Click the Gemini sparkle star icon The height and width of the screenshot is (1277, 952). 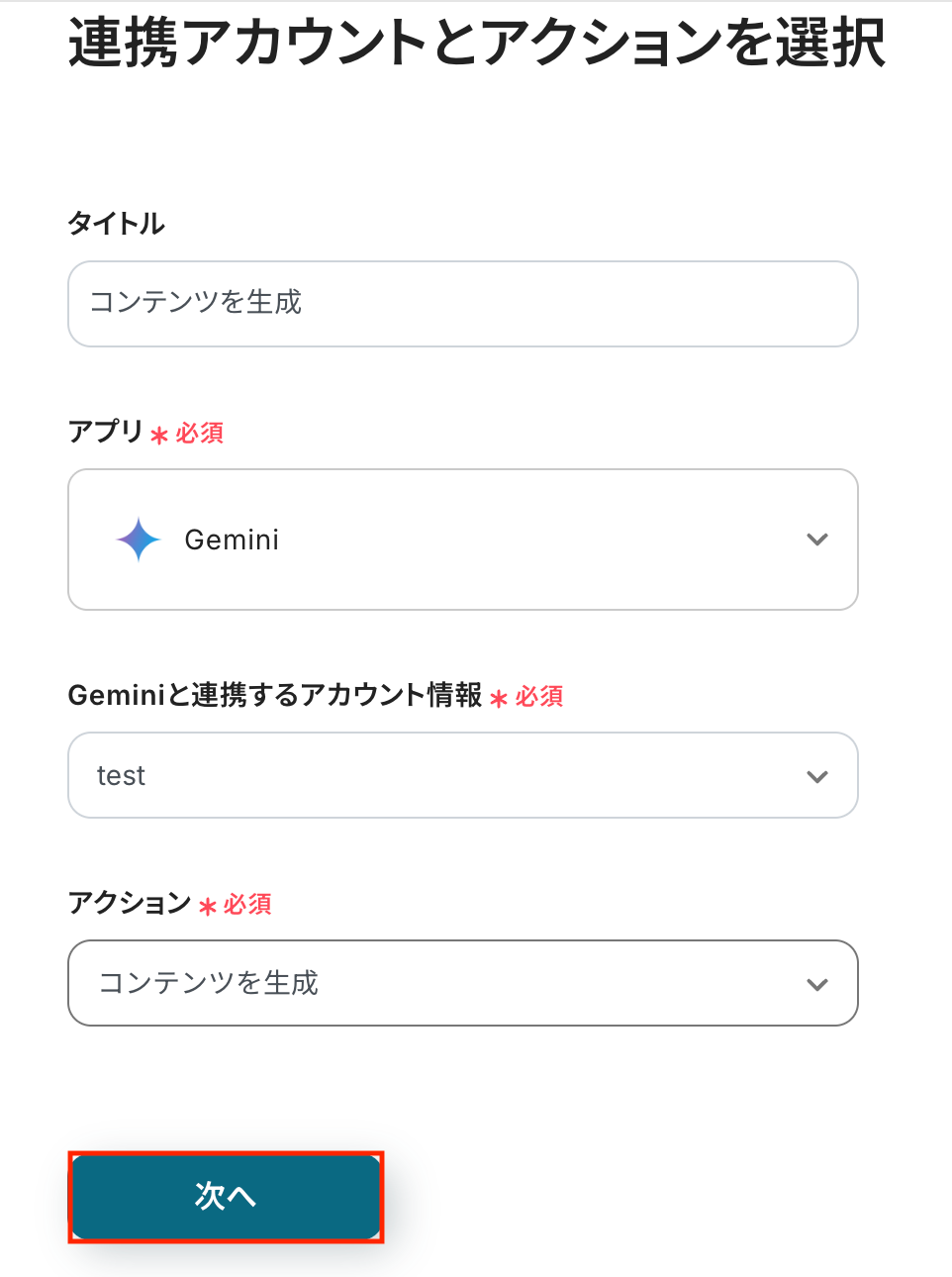pyautogui.click(x=139, y=540)
